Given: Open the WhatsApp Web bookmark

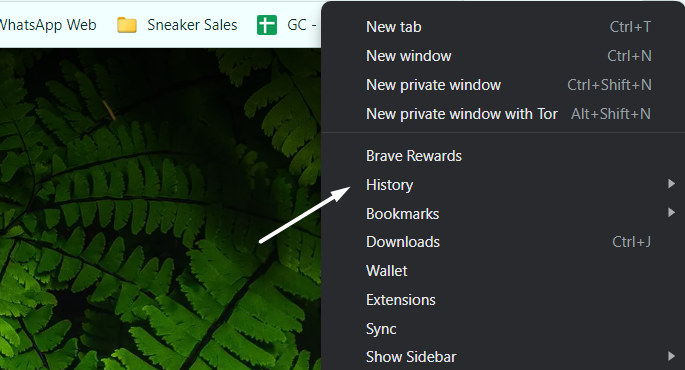Looking at the screenshot, I should [x=48, y=25].
